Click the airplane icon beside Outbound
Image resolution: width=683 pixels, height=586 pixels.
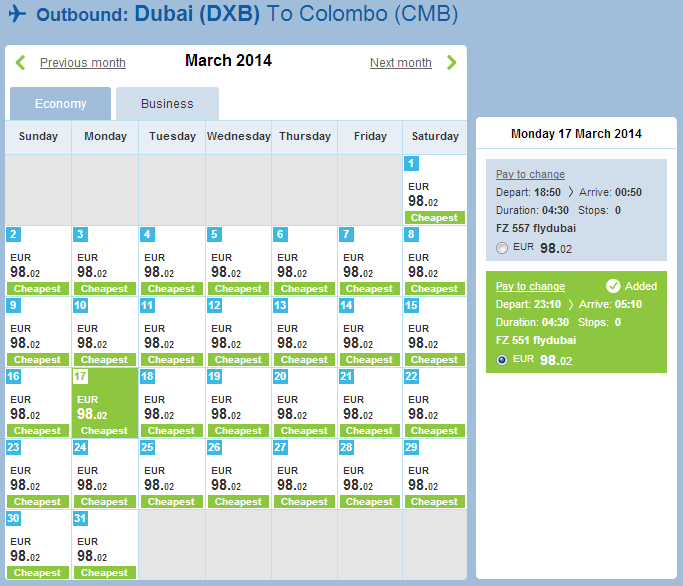point(17,13)
